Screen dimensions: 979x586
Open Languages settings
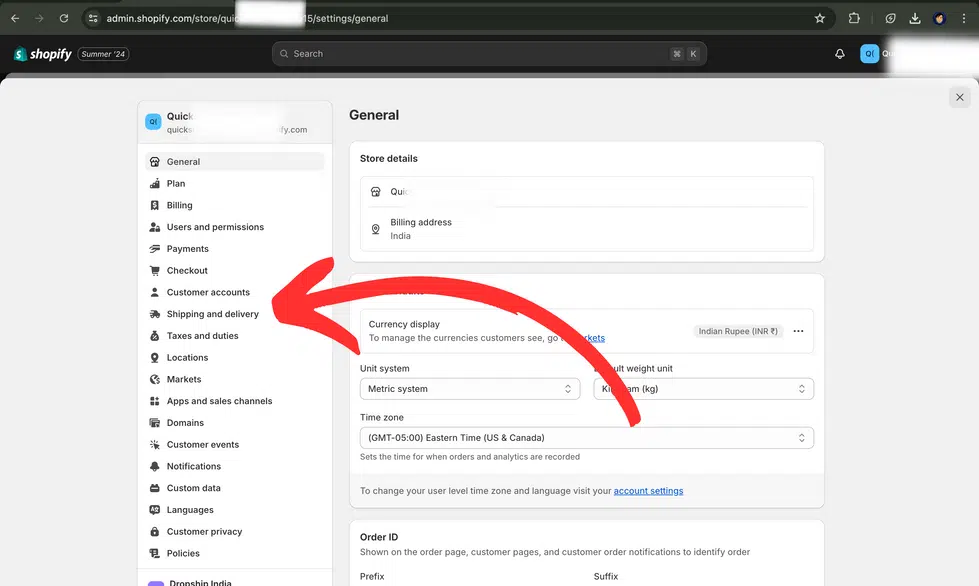point(191,509)
